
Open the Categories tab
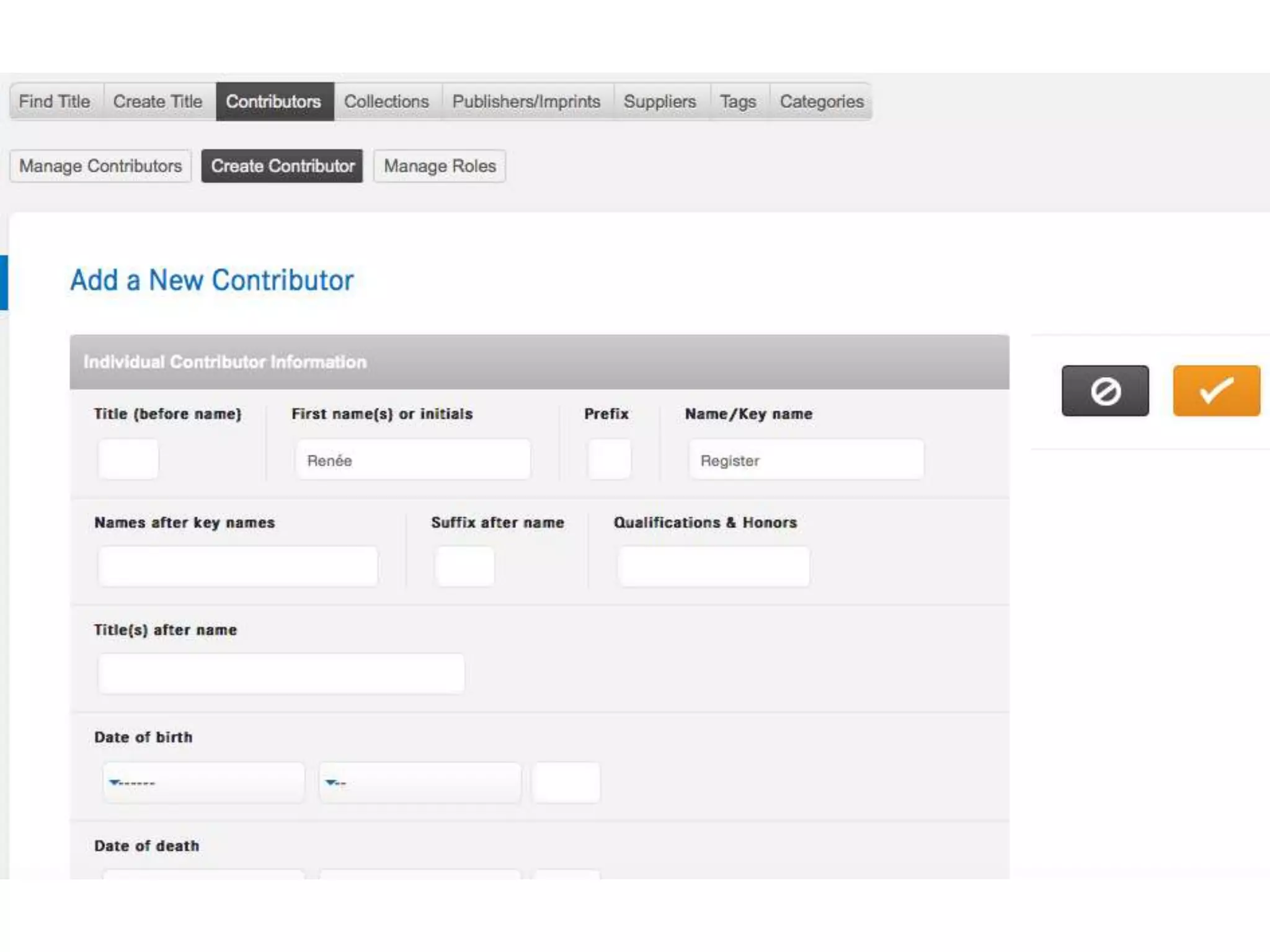click(x=821, y=101)
